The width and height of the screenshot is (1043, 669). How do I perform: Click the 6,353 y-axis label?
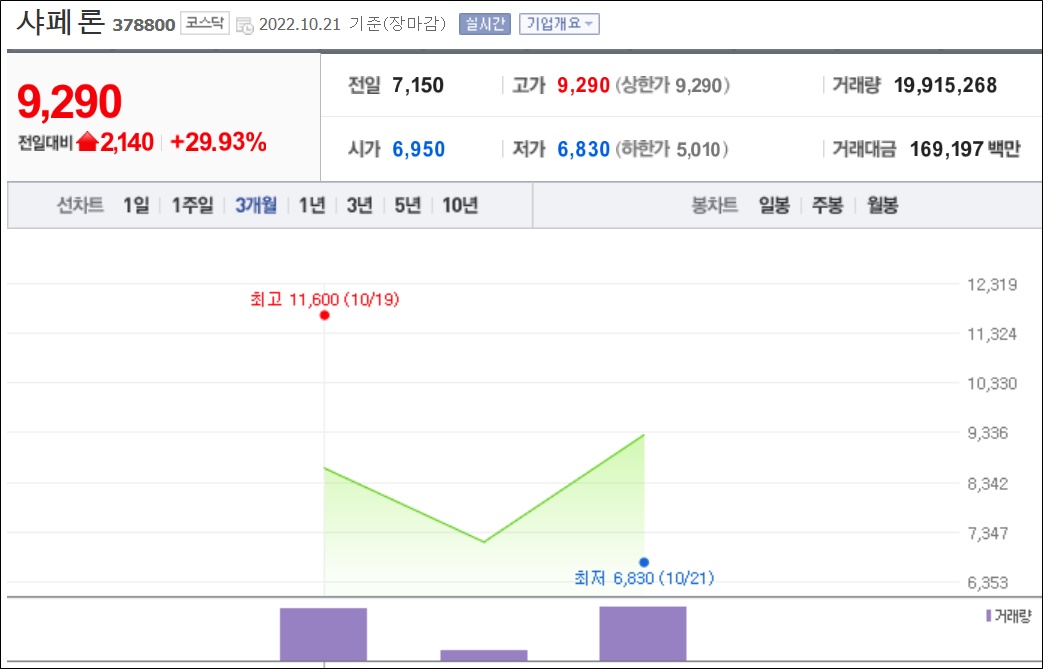(987, 583)
